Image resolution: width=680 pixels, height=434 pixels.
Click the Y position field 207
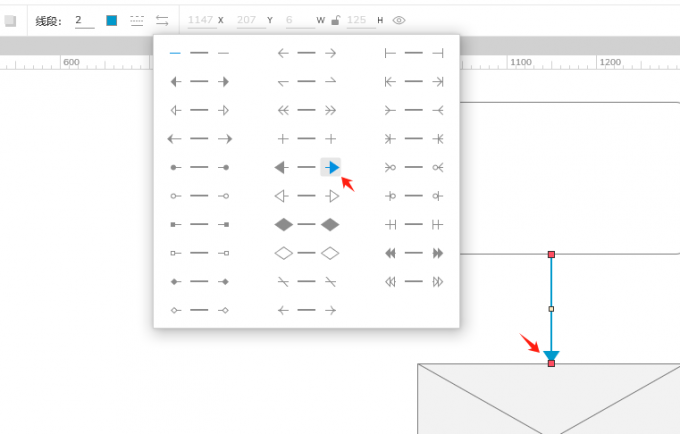[251, 20]
